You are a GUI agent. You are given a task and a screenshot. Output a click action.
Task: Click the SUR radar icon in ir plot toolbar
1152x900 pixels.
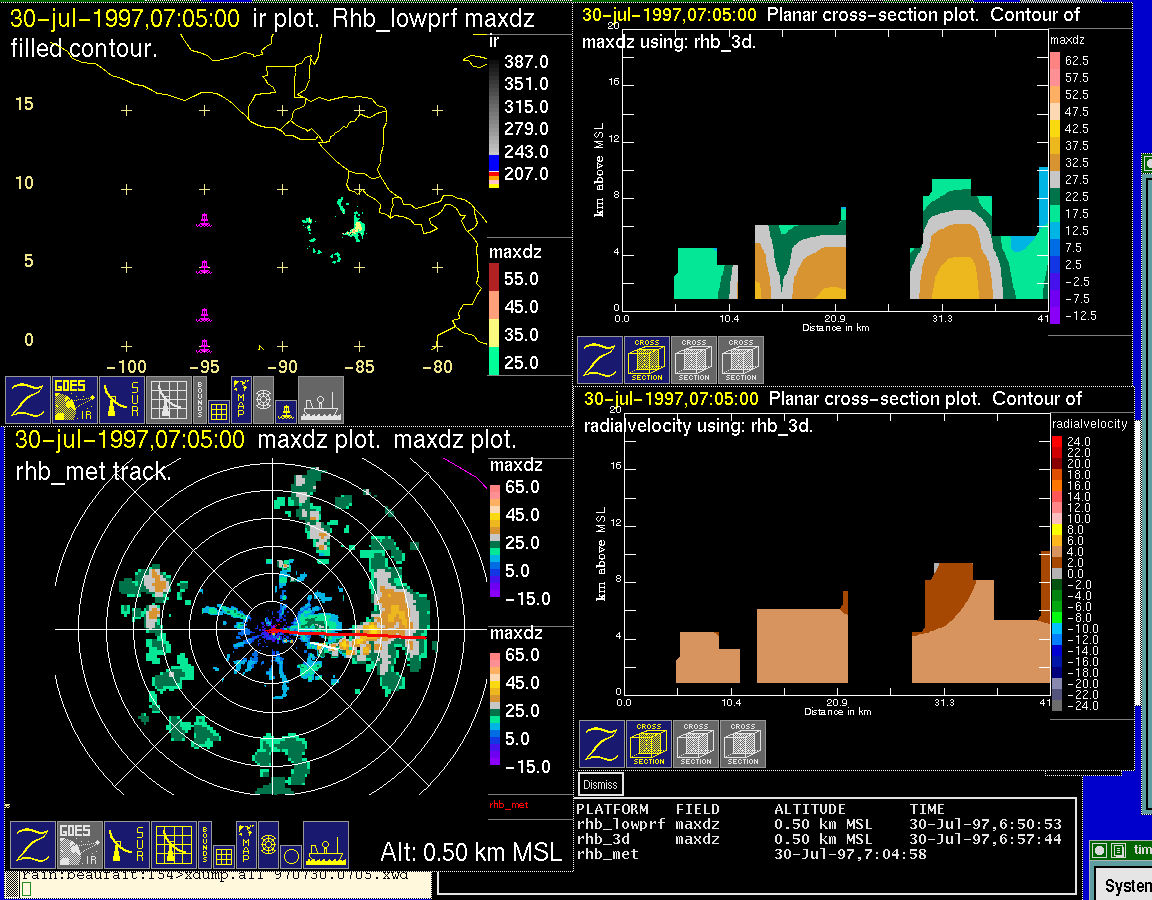click(124, 399)
